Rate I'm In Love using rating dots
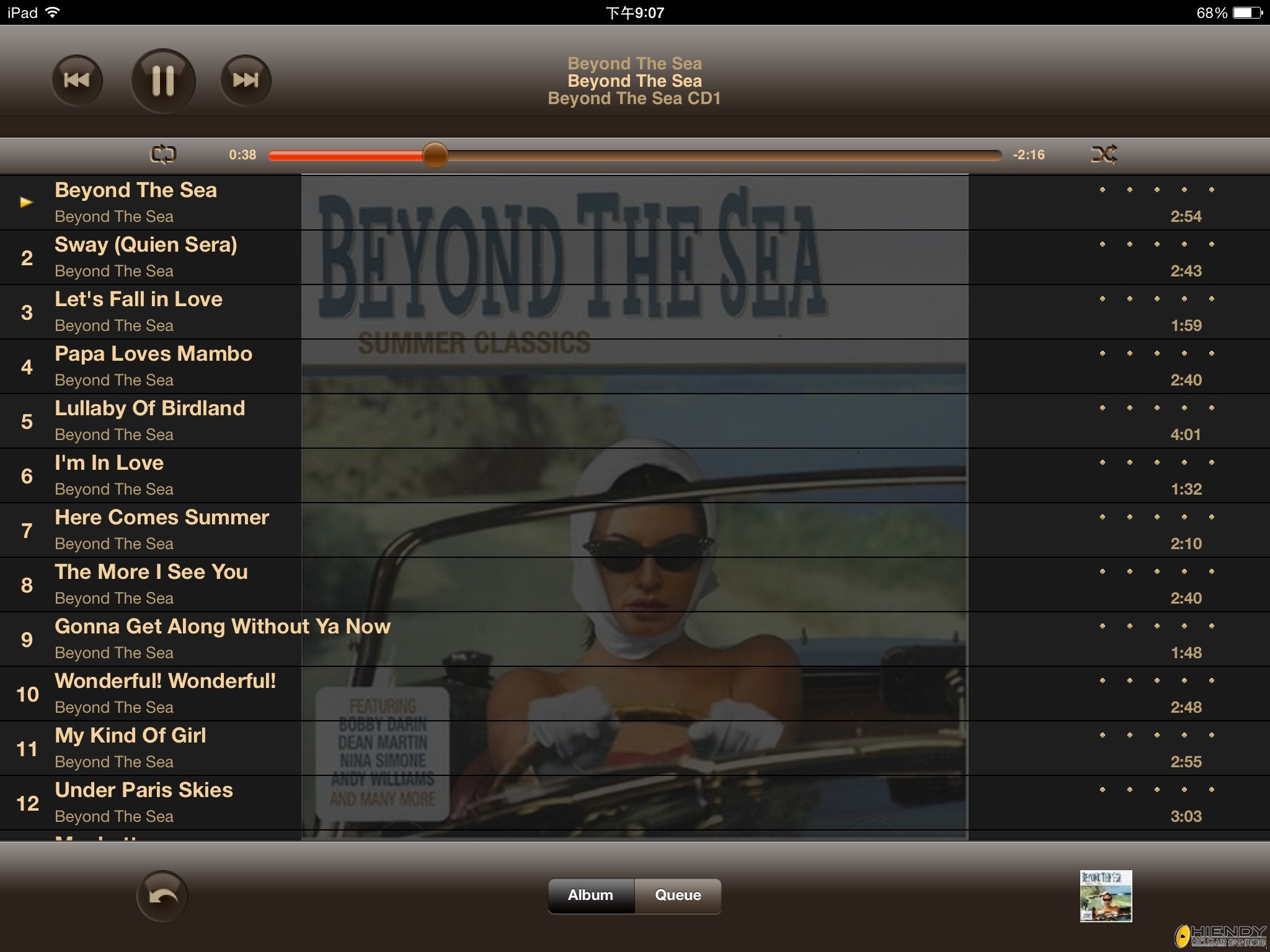The width and height of the screenshot is (1270, 952). [1157, 462]
